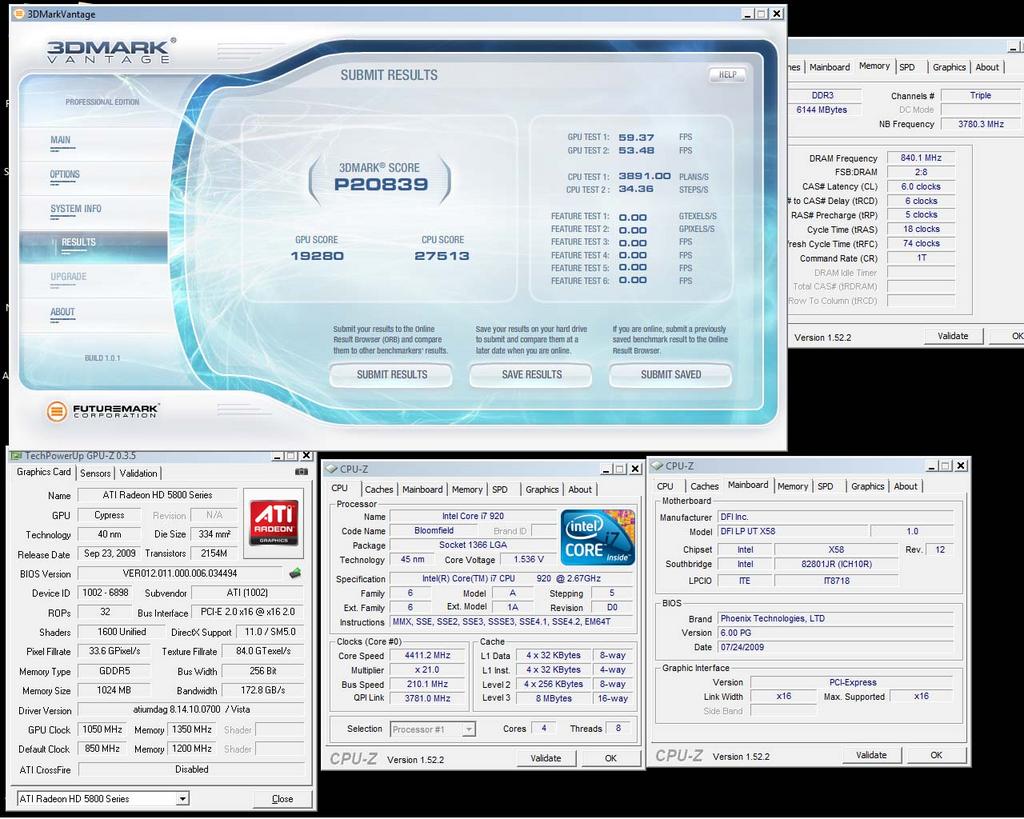
Task: Click the CPU score 27513 value
Action: (442, 255)
